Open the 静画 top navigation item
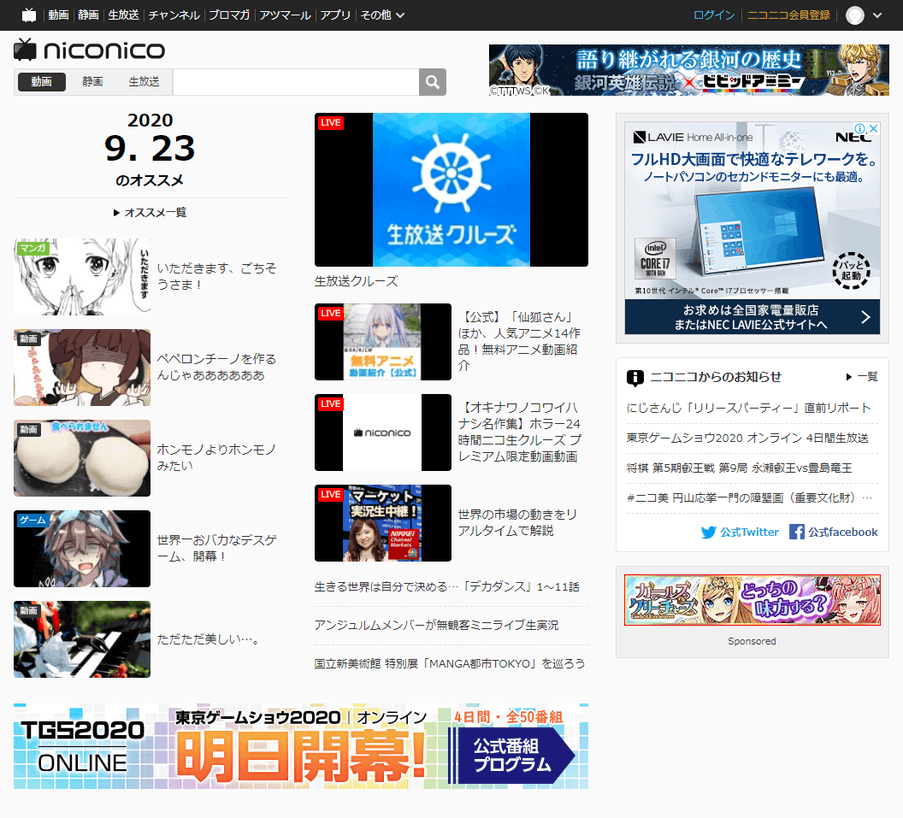 pyautogui.click(x=88, y=15)
